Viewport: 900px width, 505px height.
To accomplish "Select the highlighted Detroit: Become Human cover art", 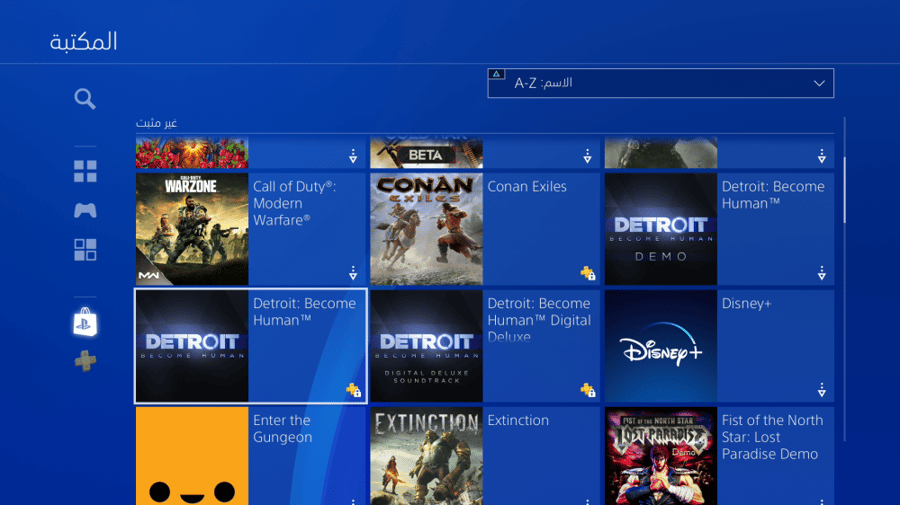I will tap(192, 346).
